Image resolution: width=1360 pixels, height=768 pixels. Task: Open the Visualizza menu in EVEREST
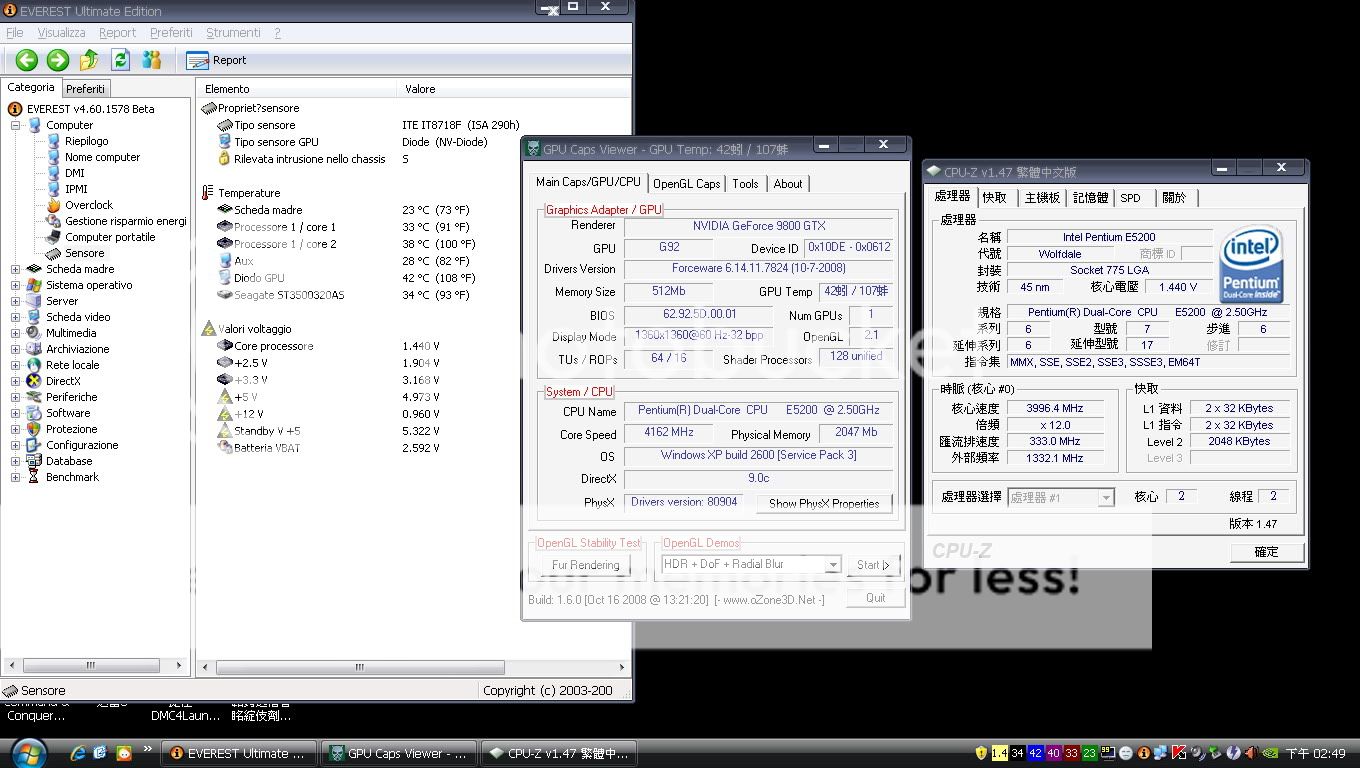click(61, 33)
